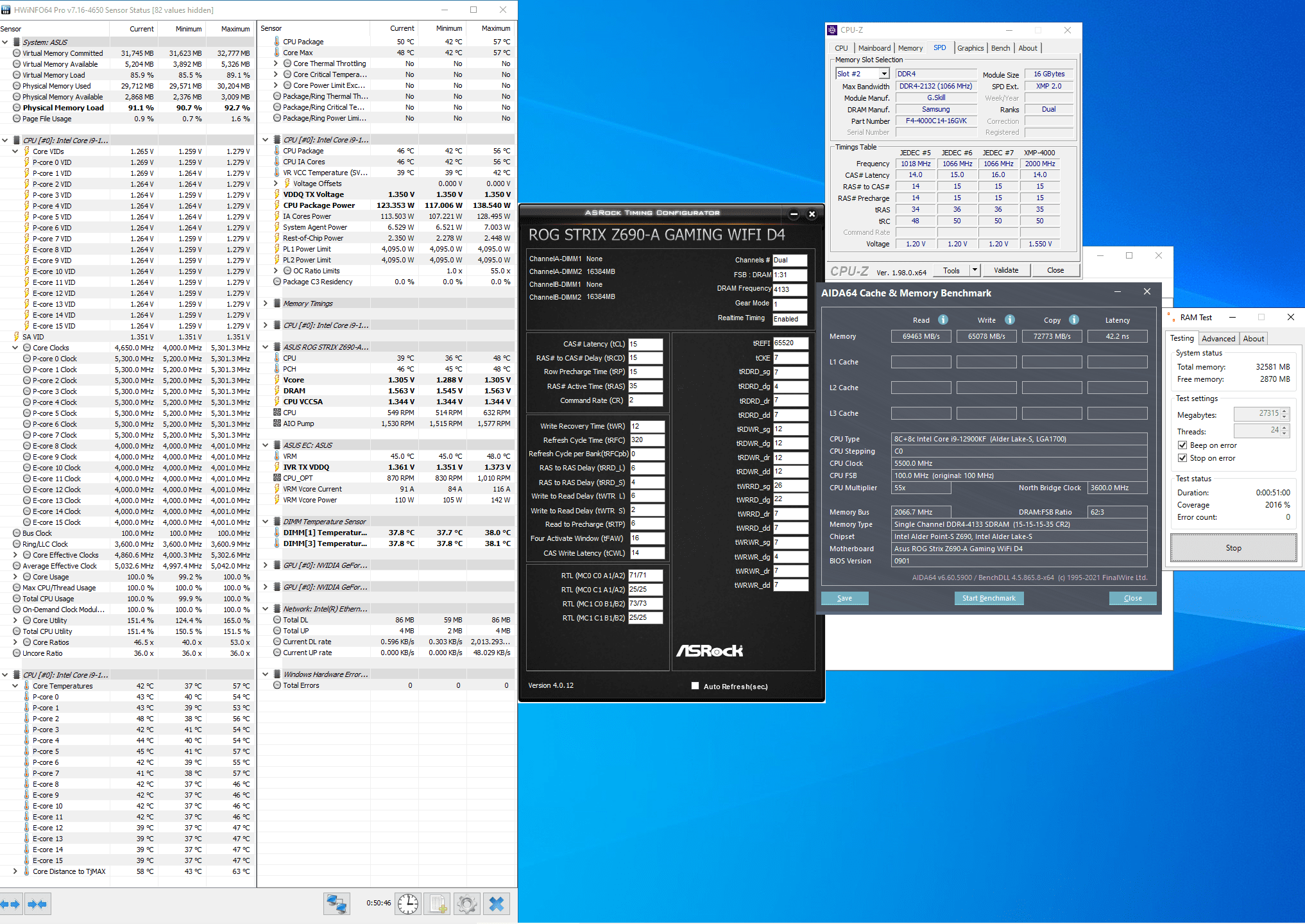The height and width of the screenshot is (924, 1305).
Task: Click the blue X close sensors icon
Action: point(497,904)
